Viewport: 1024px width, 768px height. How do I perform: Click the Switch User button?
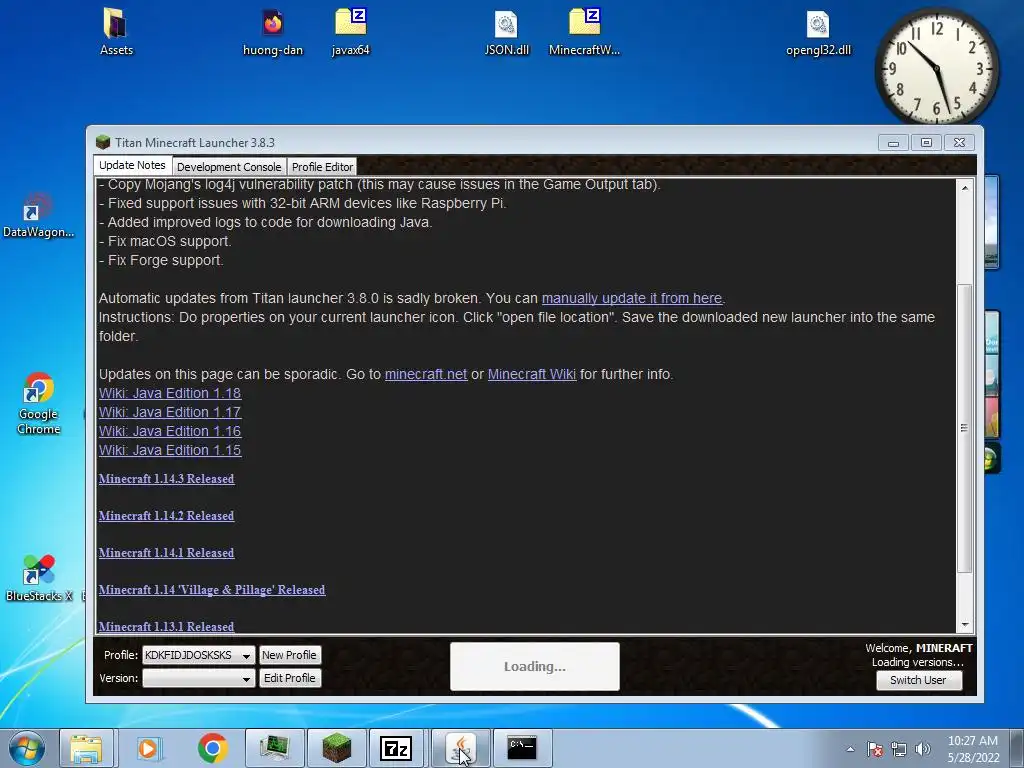[x=918, y=680]
